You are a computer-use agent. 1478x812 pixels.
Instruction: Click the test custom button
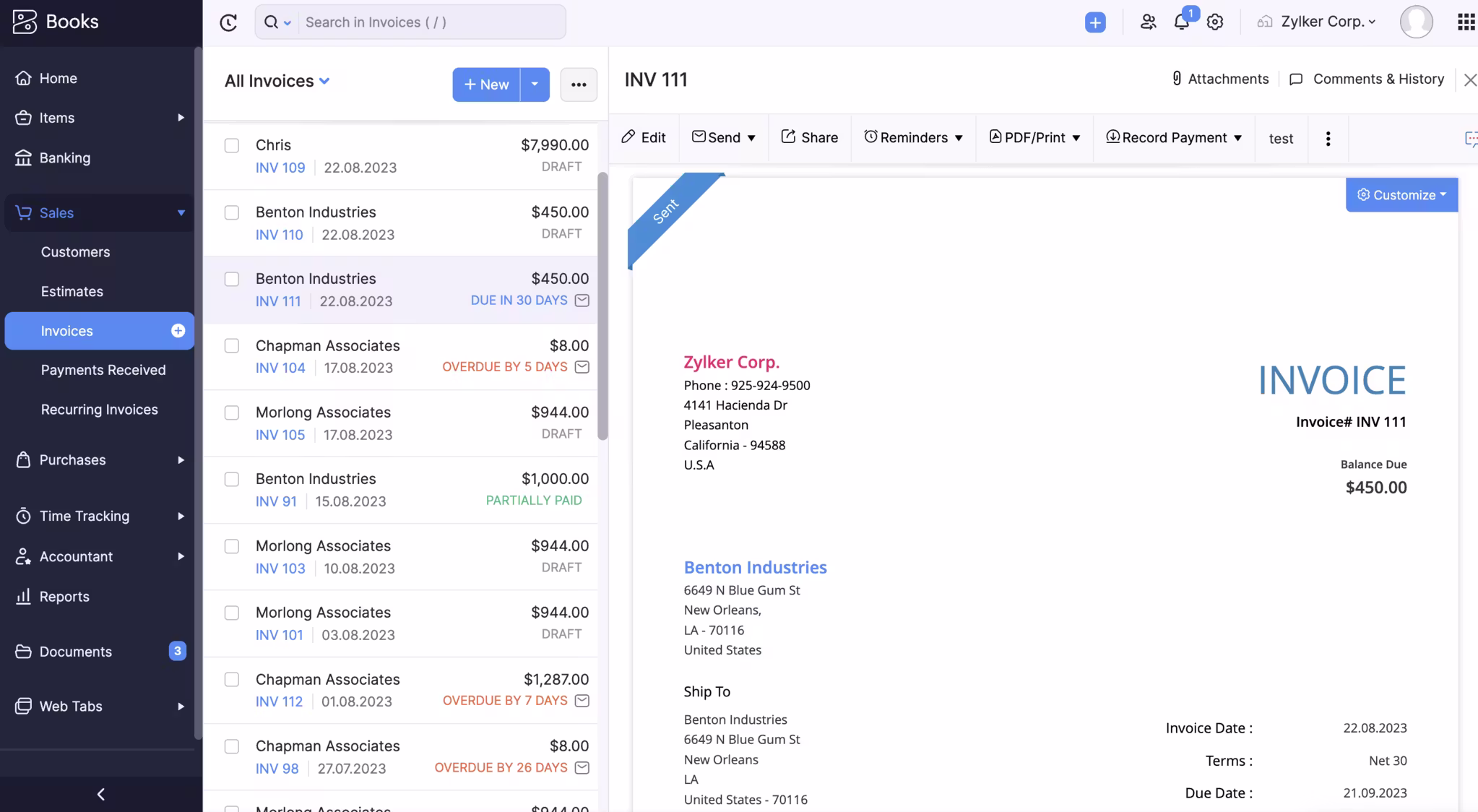pos(1281,138)
